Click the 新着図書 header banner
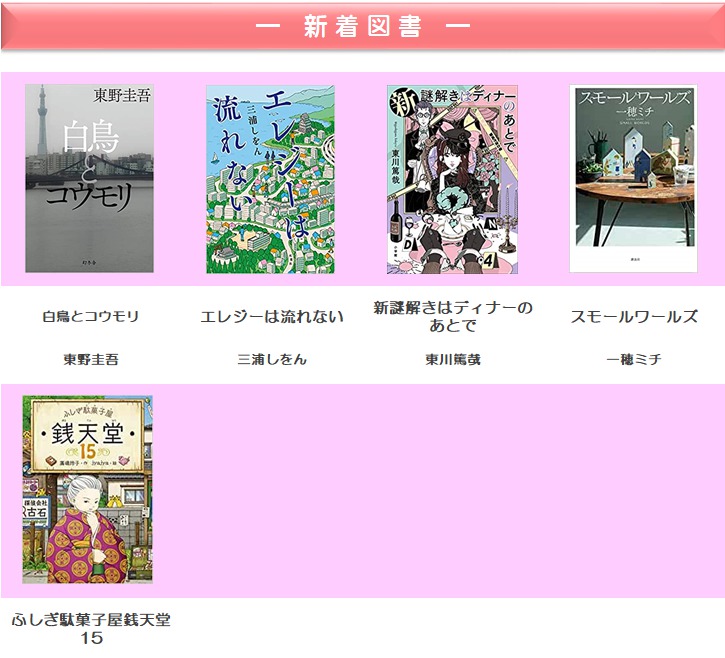 [x=362, y=26]
